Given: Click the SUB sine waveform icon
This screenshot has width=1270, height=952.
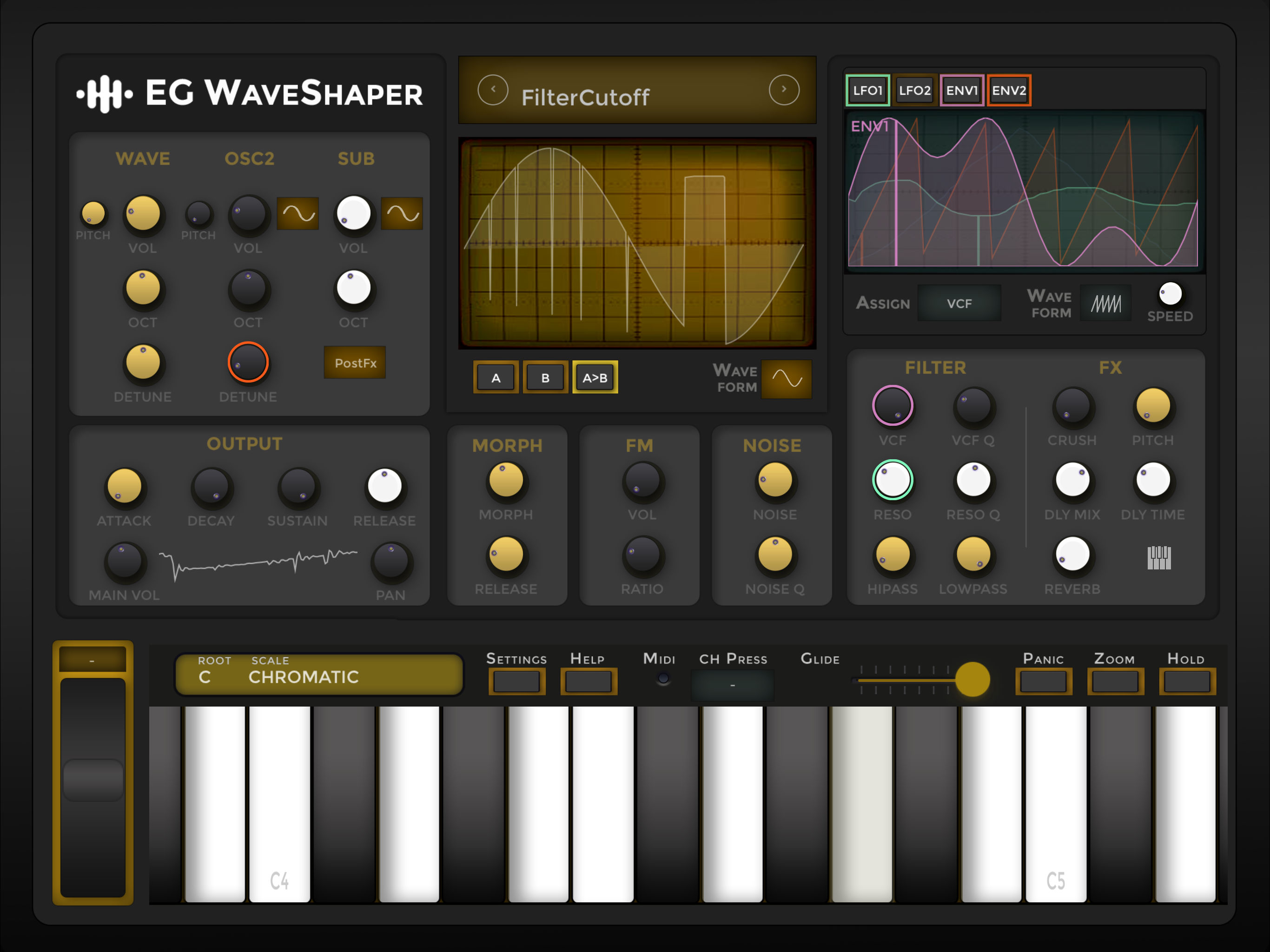Looking at the screenshot, I should pyautogui.click(x=402, y=214).
